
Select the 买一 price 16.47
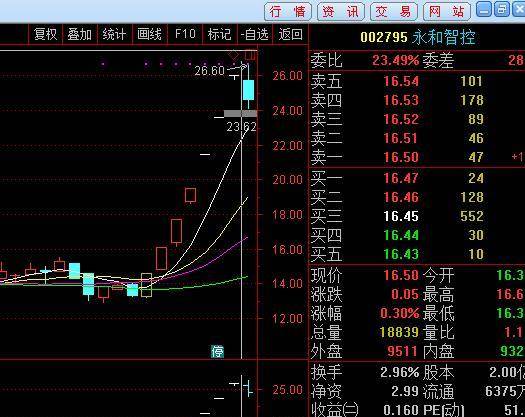(x=401, y=178)
